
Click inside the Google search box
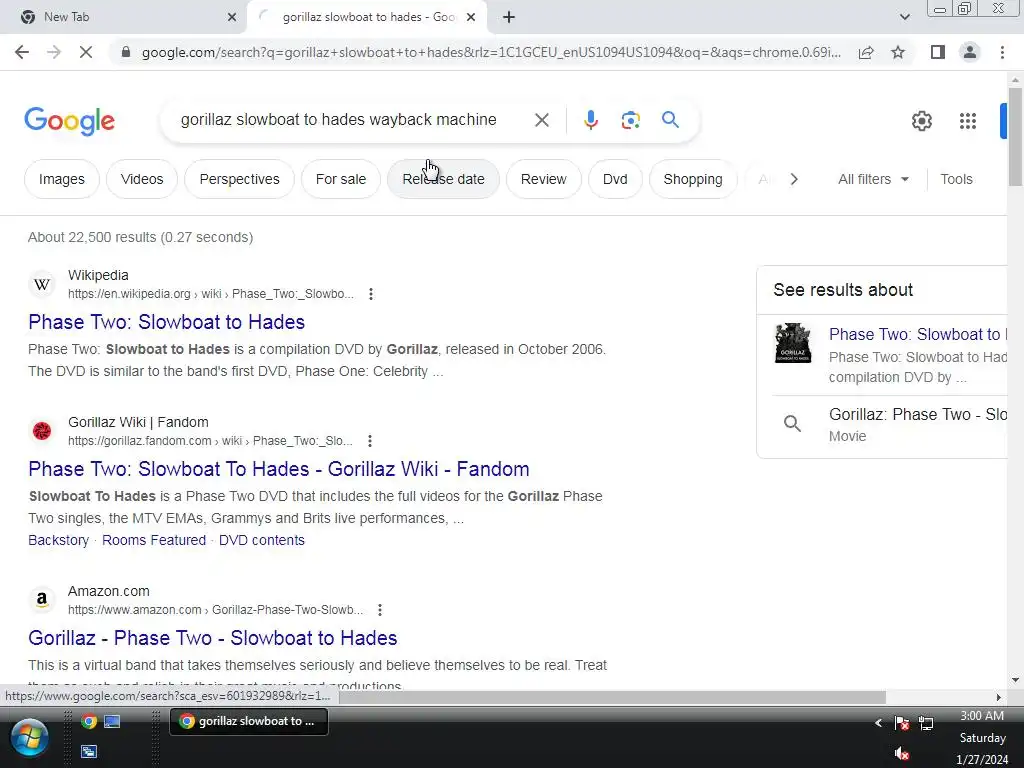point(338,120)
